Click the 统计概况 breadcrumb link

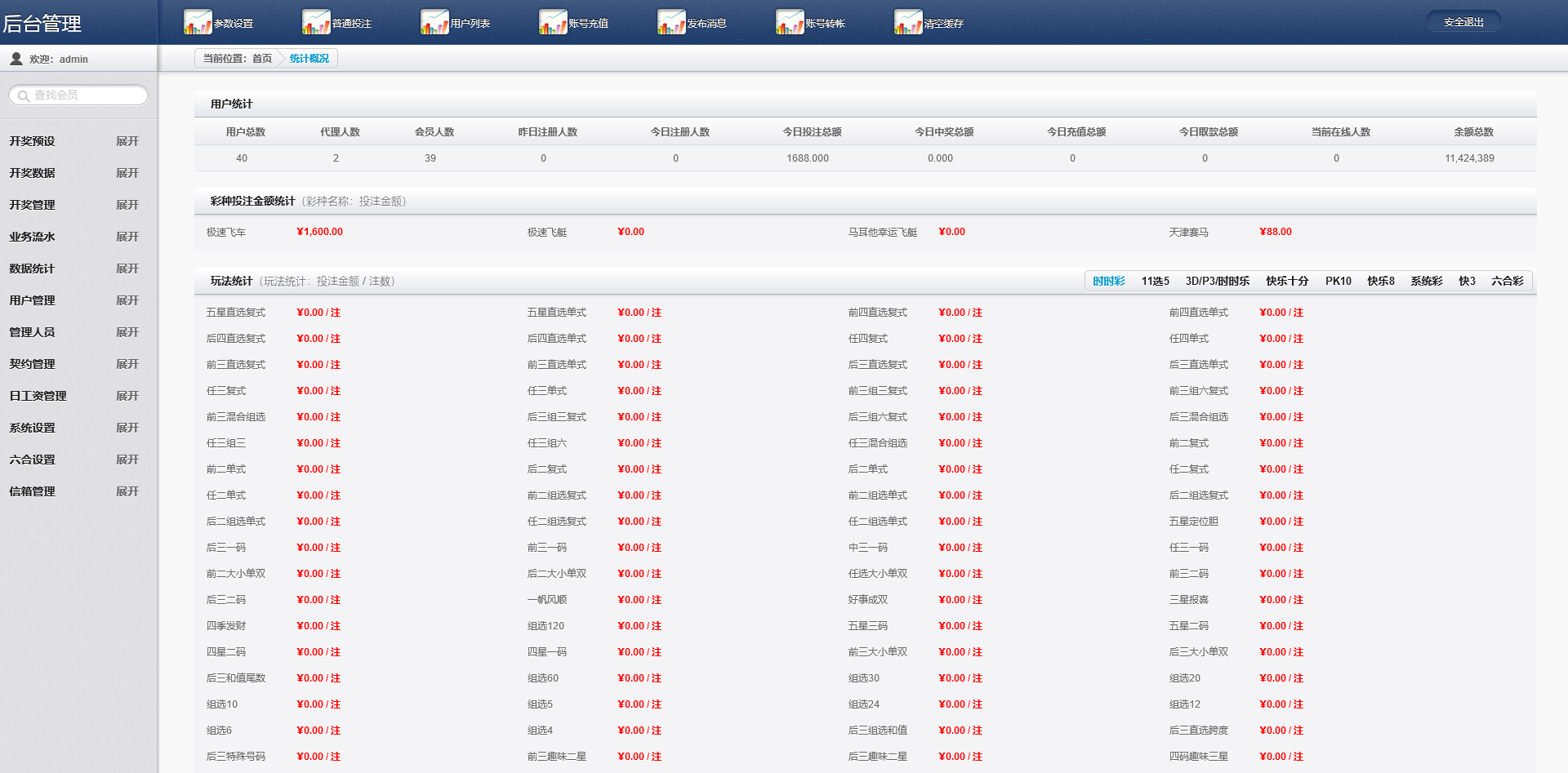309,59
